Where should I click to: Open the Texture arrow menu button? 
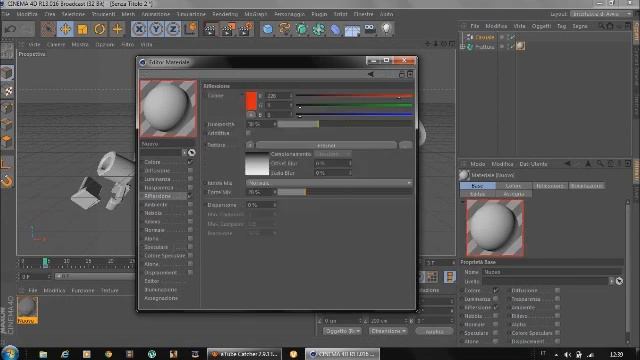pos(250,145)
